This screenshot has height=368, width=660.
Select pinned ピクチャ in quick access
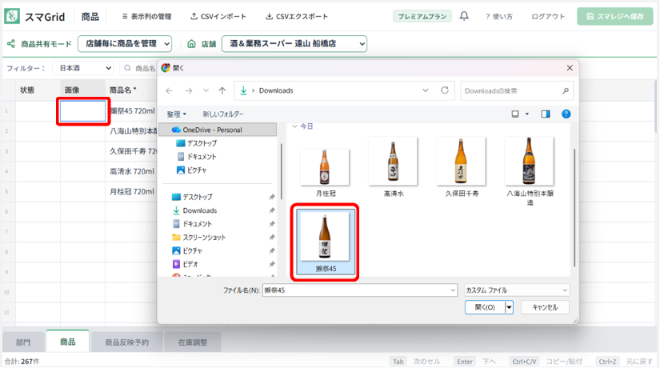188,251
